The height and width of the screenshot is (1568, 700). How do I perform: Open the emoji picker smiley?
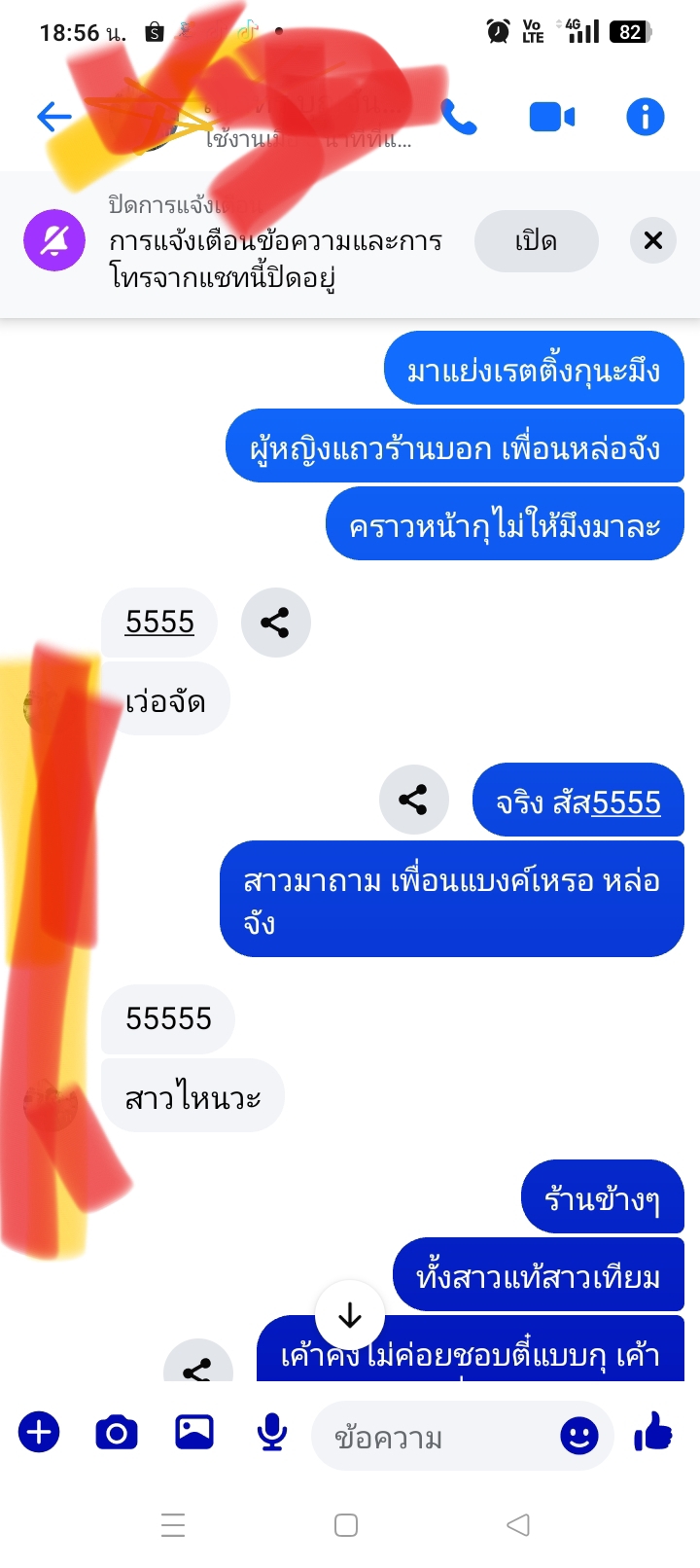click(579, 1436)
